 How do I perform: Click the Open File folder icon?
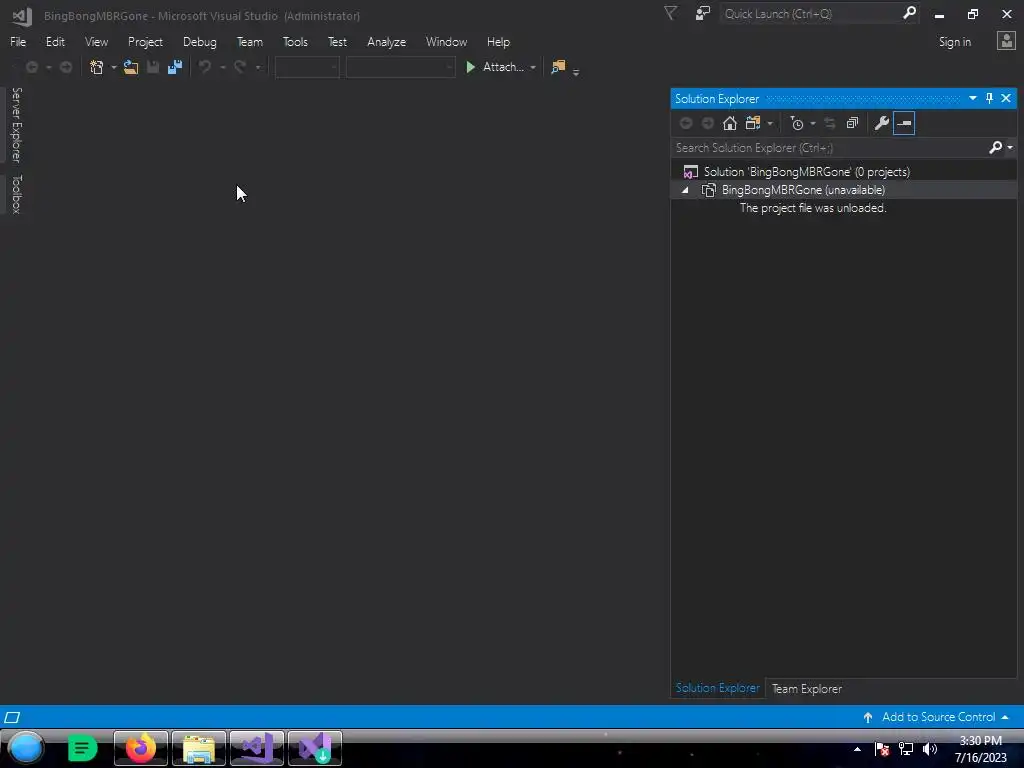click(131, 67)
